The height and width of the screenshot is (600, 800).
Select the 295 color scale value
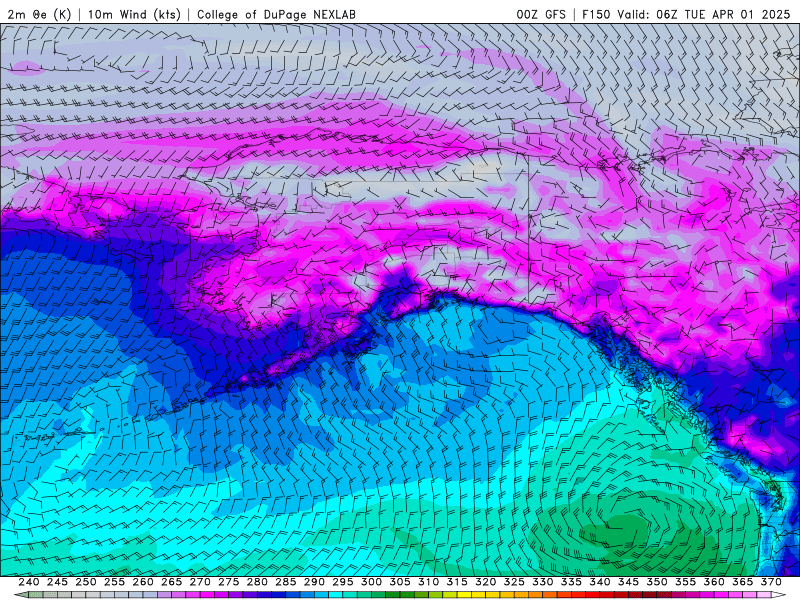343,582
